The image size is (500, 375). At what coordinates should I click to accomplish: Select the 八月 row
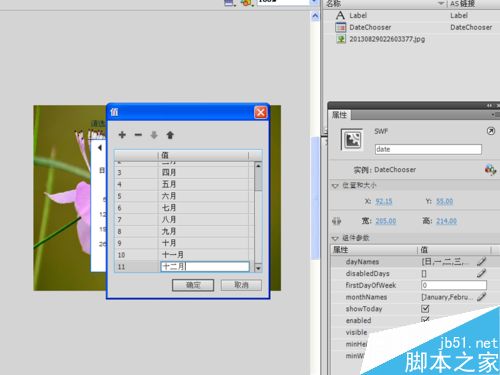[184, 219]
